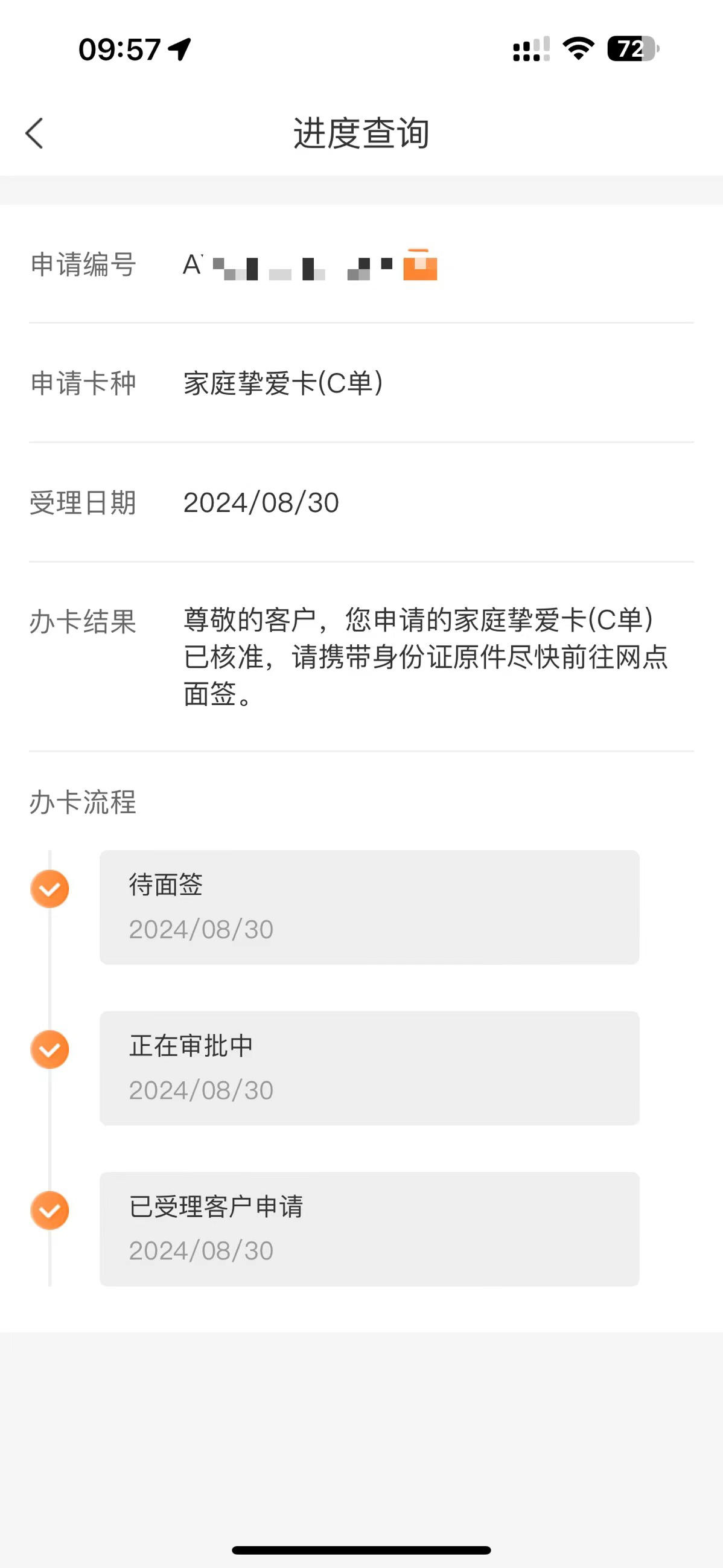Tap the orange copy icon beside application number
The height and width of the screenshot is (1568, 723).
[420, 264]
